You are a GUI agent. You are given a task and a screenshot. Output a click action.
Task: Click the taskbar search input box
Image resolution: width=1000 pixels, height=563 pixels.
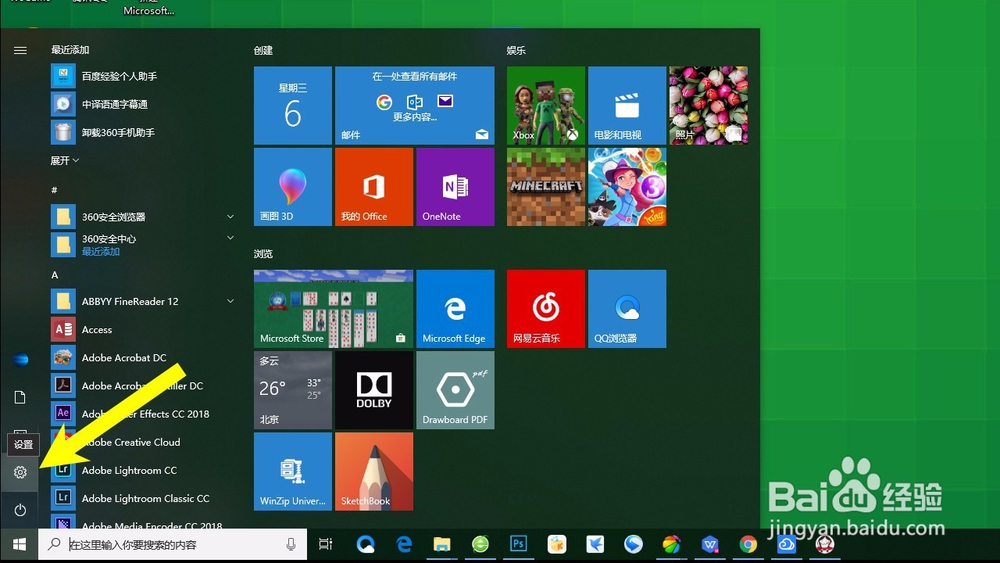coord(172,545)
